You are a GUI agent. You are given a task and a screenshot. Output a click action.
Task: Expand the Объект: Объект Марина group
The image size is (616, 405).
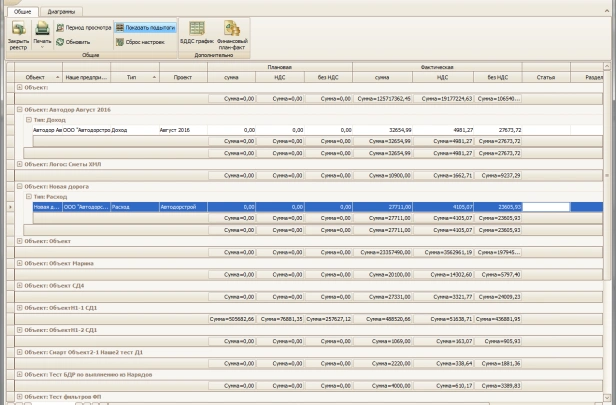pyautogui.click(x=21, y=264)
